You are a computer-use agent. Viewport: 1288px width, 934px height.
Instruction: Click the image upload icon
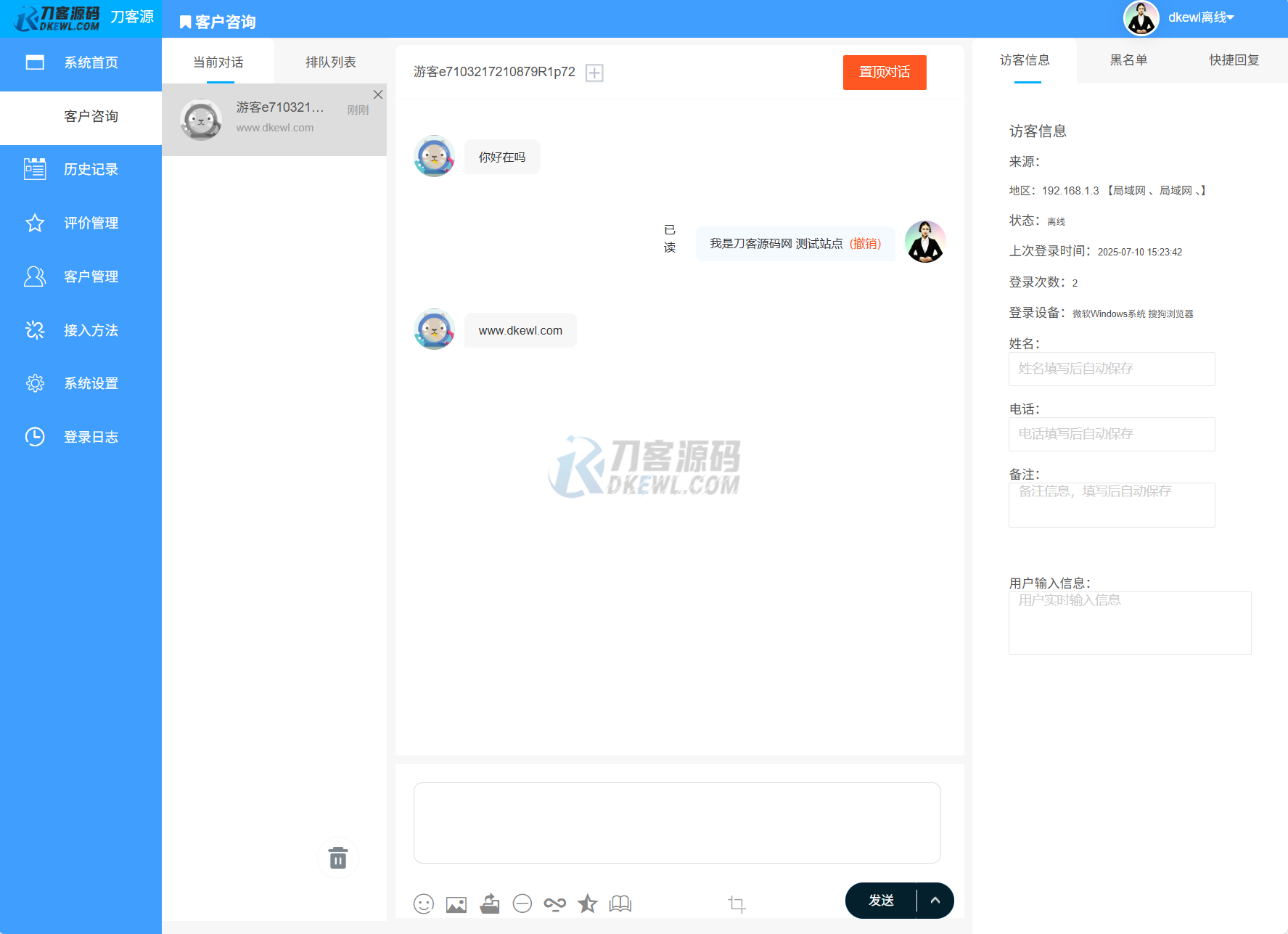pos(456,904)
